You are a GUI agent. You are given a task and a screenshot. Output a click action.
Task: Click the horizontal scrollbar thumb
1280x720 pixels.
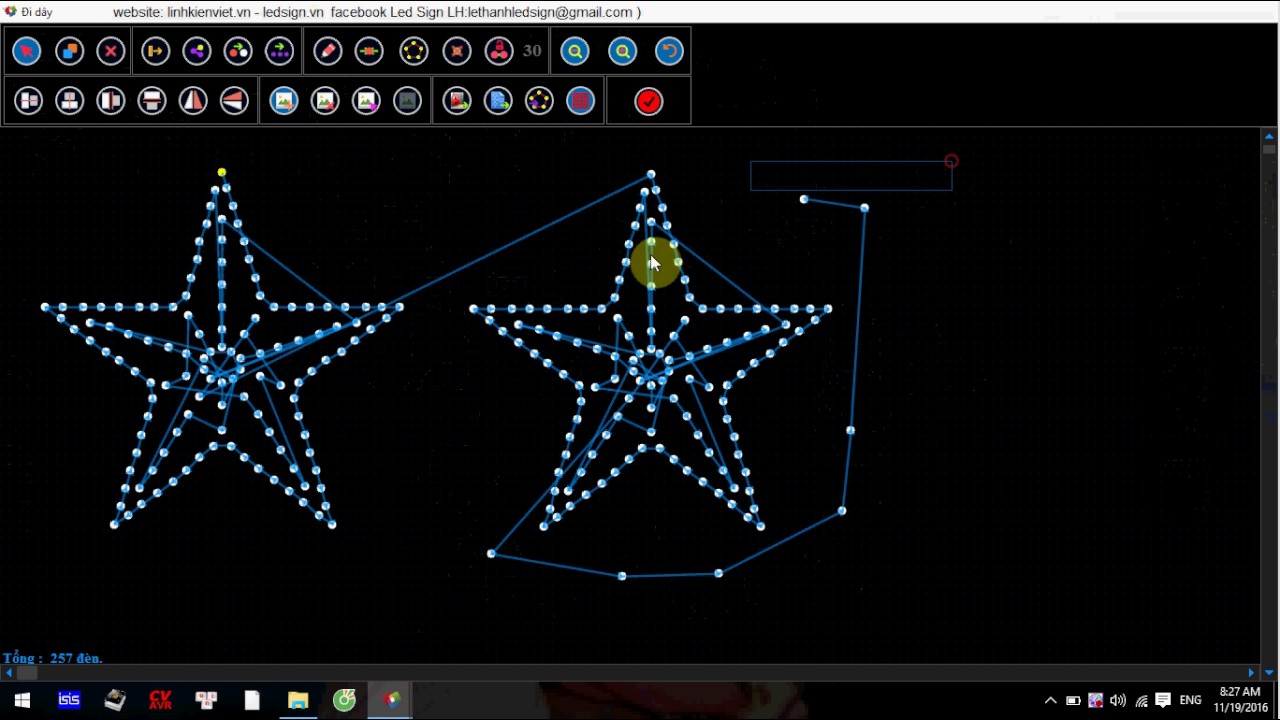[x=27, y=673]
